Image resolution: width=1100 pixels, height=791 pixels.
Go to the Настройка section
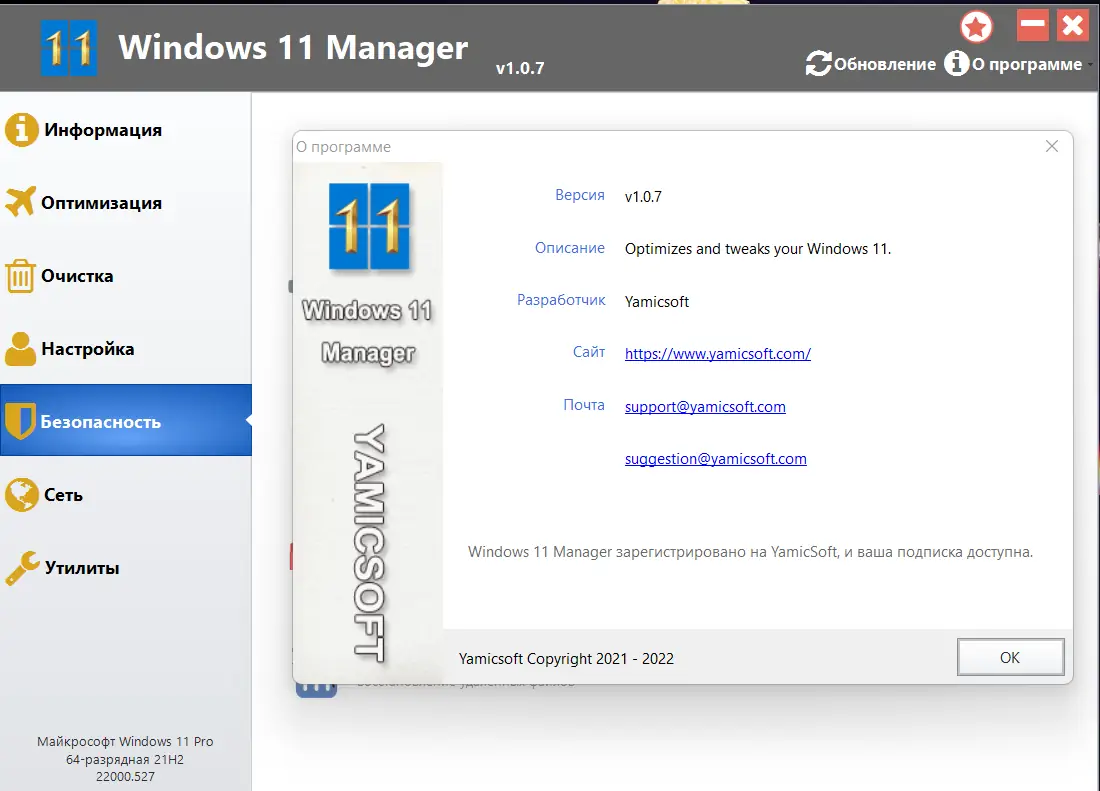click(126, 349)
